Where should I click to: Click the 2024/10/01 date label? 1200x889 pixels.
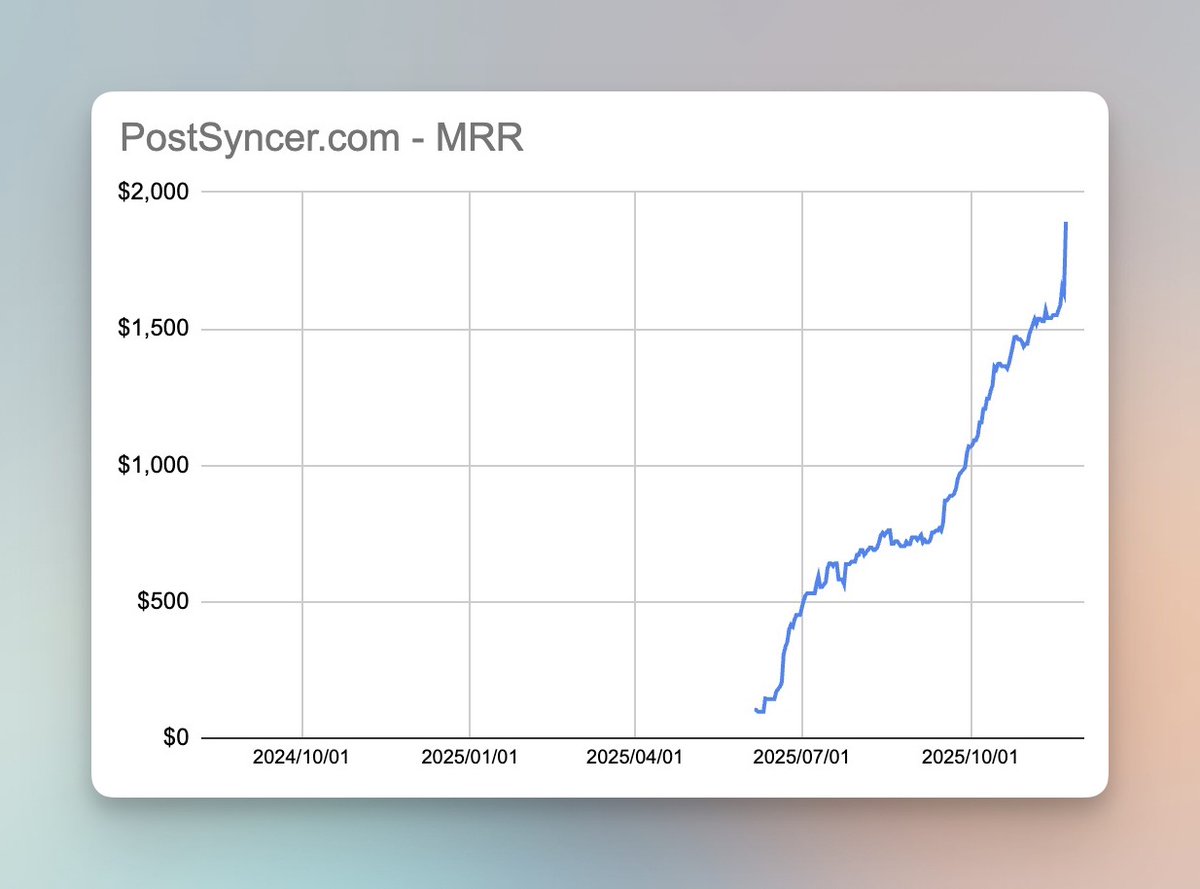[x=302, y=758]
